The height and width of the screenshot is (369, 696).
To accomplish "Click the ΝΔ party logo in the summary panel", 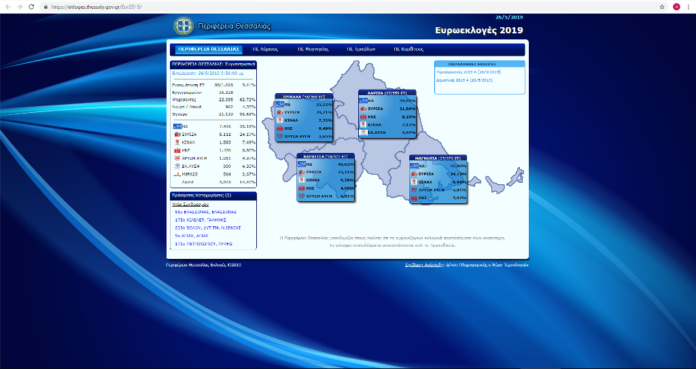I will point(177,126).
